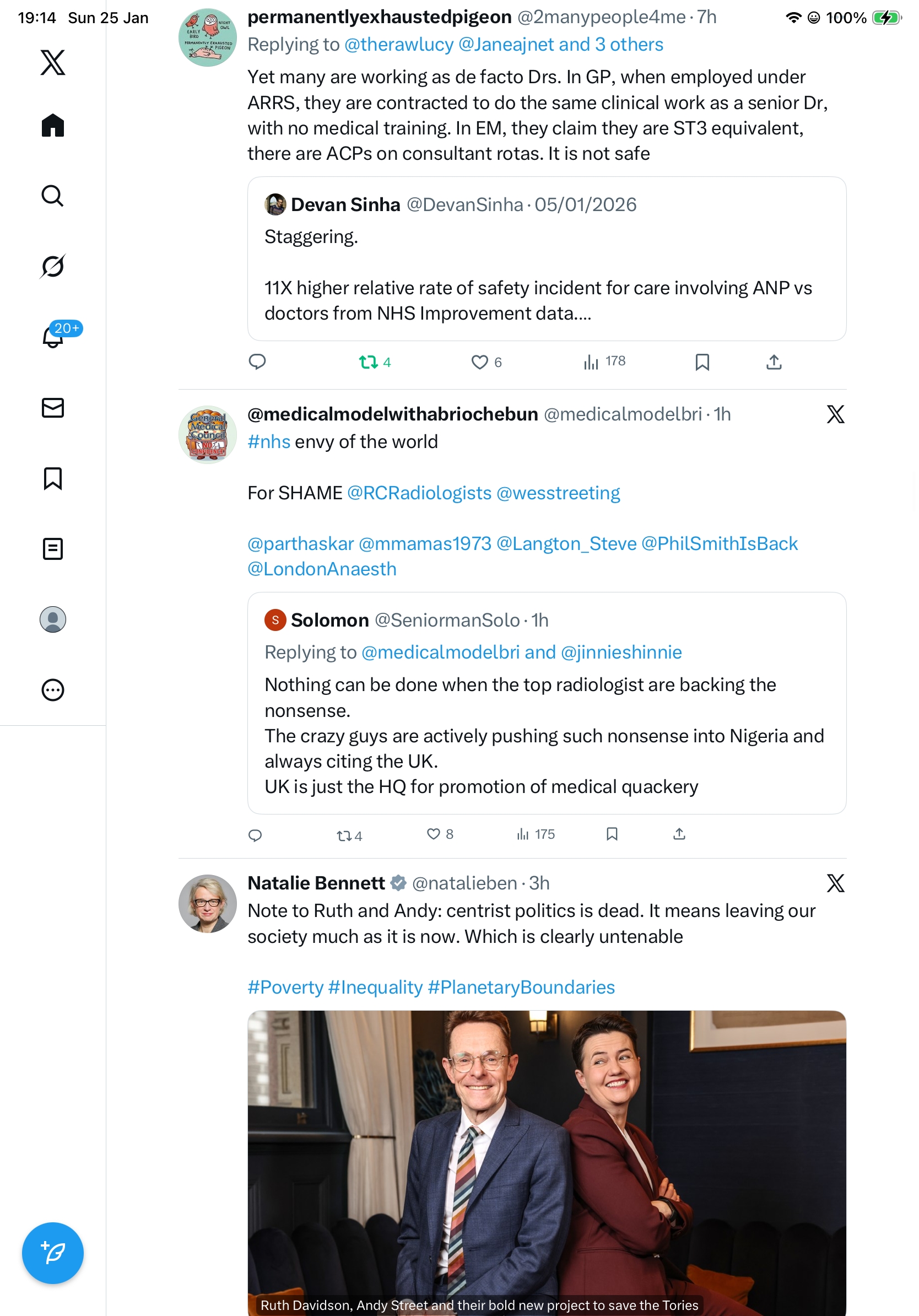Open the Grok icon in sidebar
This screenshot has width=919, height=1316.
[53, 267]
